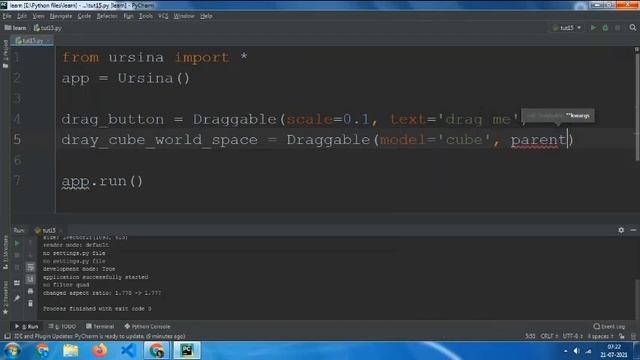Open the Refactor menu
This screenshot has width=640, height=360.
coord(107,16)
